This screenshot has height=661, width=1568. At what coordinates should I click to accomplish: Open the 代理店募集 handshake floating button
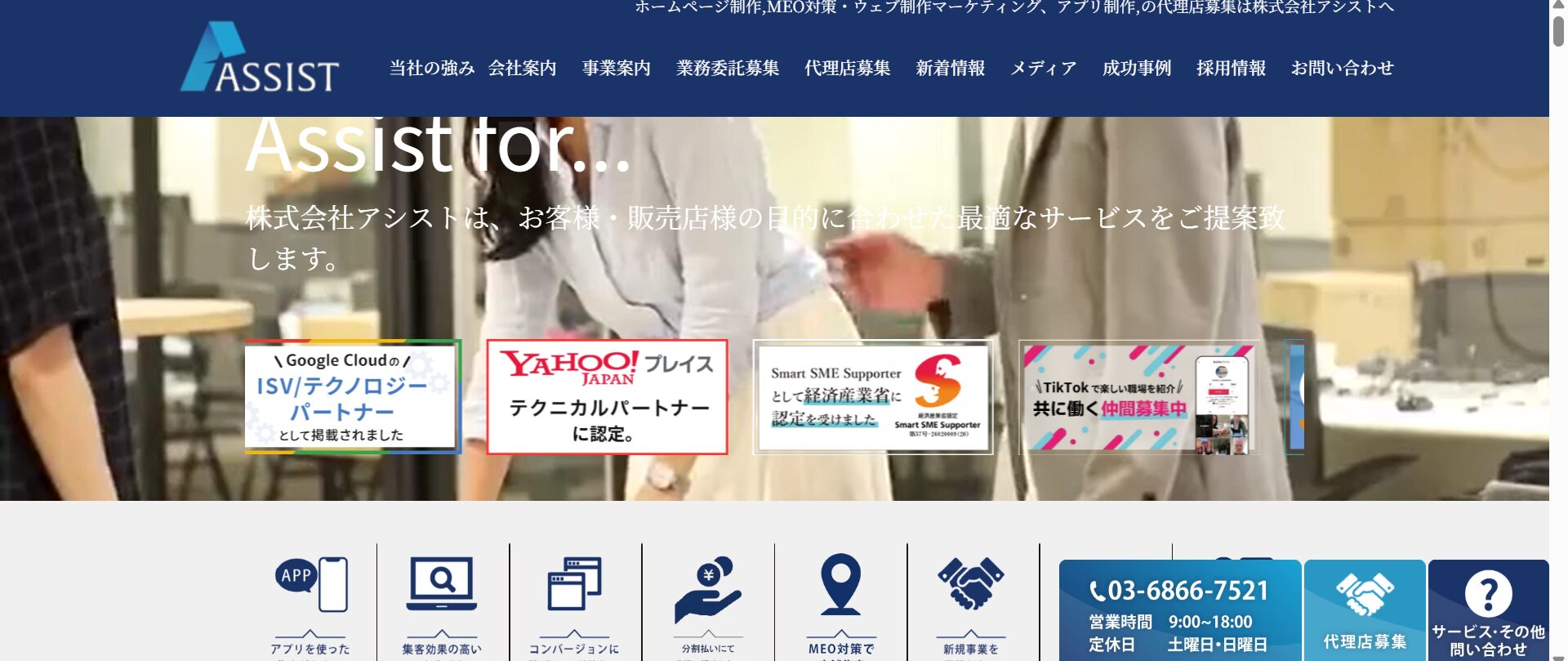(1364, 610)
